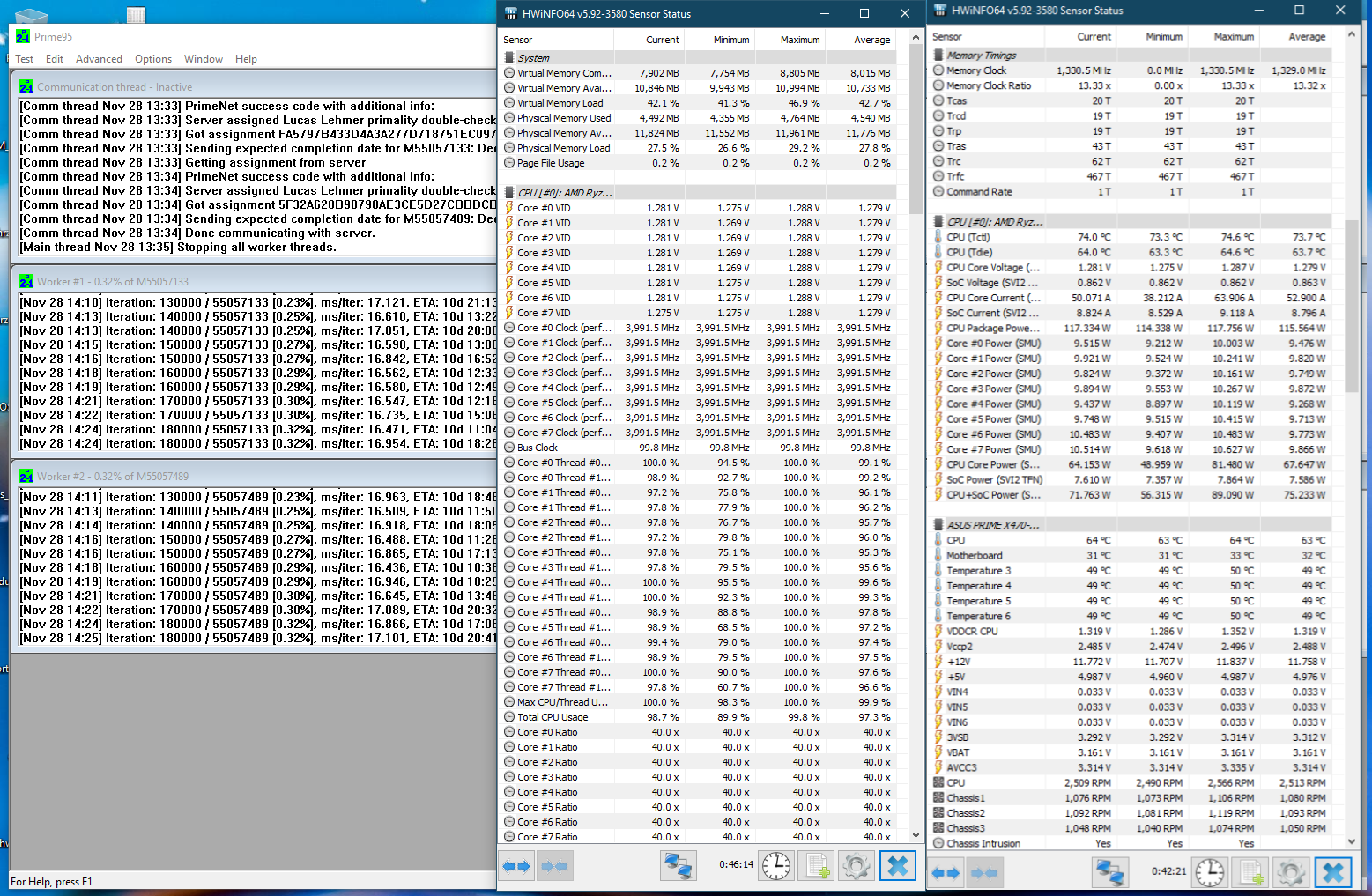Viewport: 1372px width, 896px height.
Task: Select the Max CPU/Thread U... row
Action: 698,702
